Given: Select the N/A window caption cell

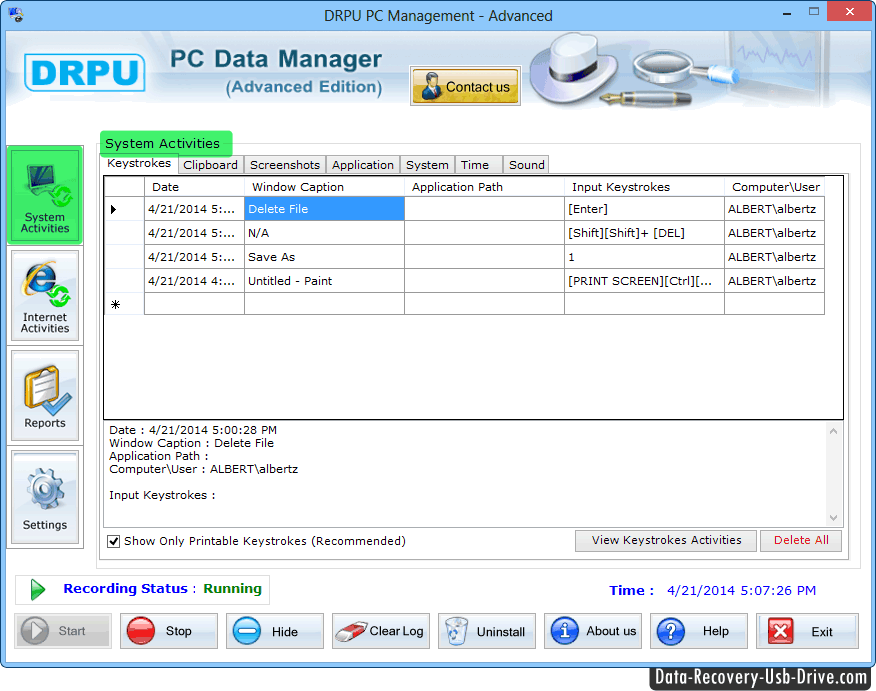Looking at the screenshot, I should point(324,233).
